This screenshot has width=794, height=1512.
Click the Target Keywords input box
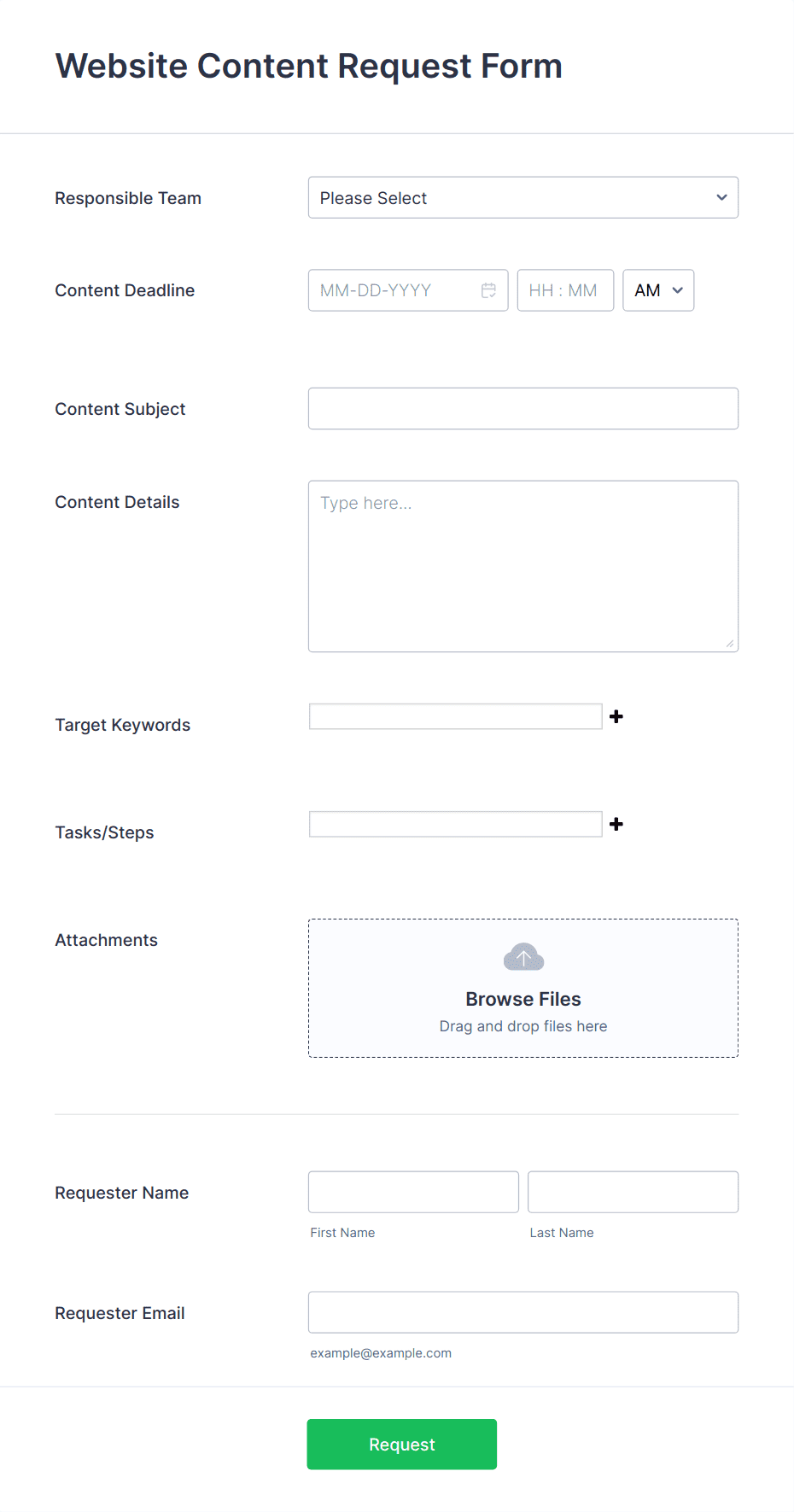click(455, 716)
